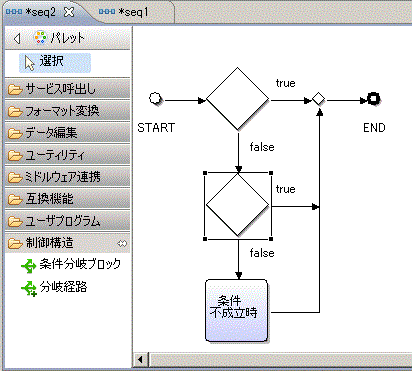This screenshot has height=371, width=412.
Task: Expand the サービス呼出し palette drawer
Action: point(68,89)
